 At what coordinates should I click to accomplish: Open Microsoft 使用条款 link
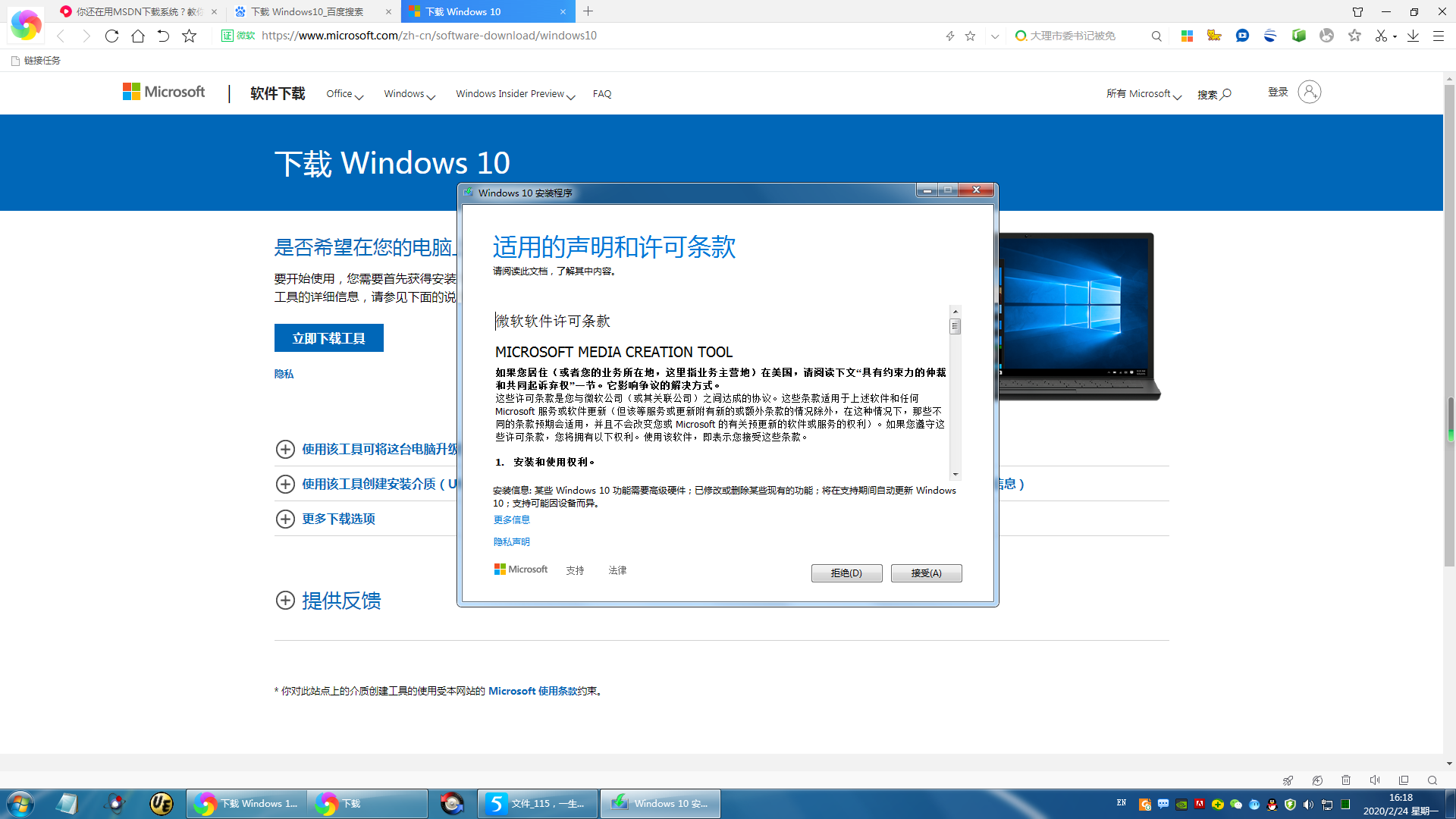point(533,691)
